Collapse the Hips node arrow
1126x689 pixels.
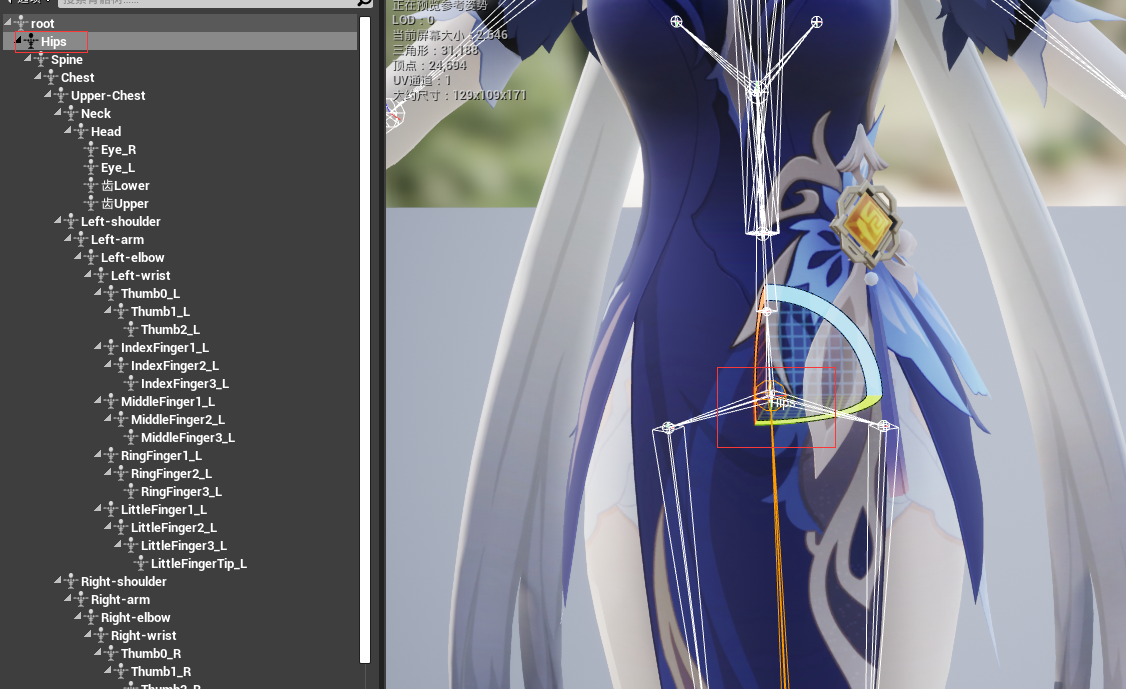point(18,40)
